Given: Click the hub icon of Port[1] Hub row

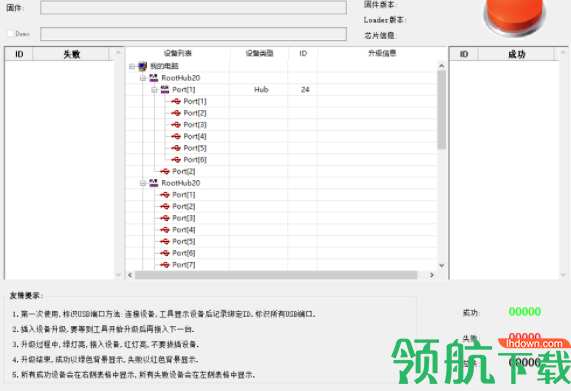Looking at the screenshot, I should pyautogui.click(x=165, y=90).
